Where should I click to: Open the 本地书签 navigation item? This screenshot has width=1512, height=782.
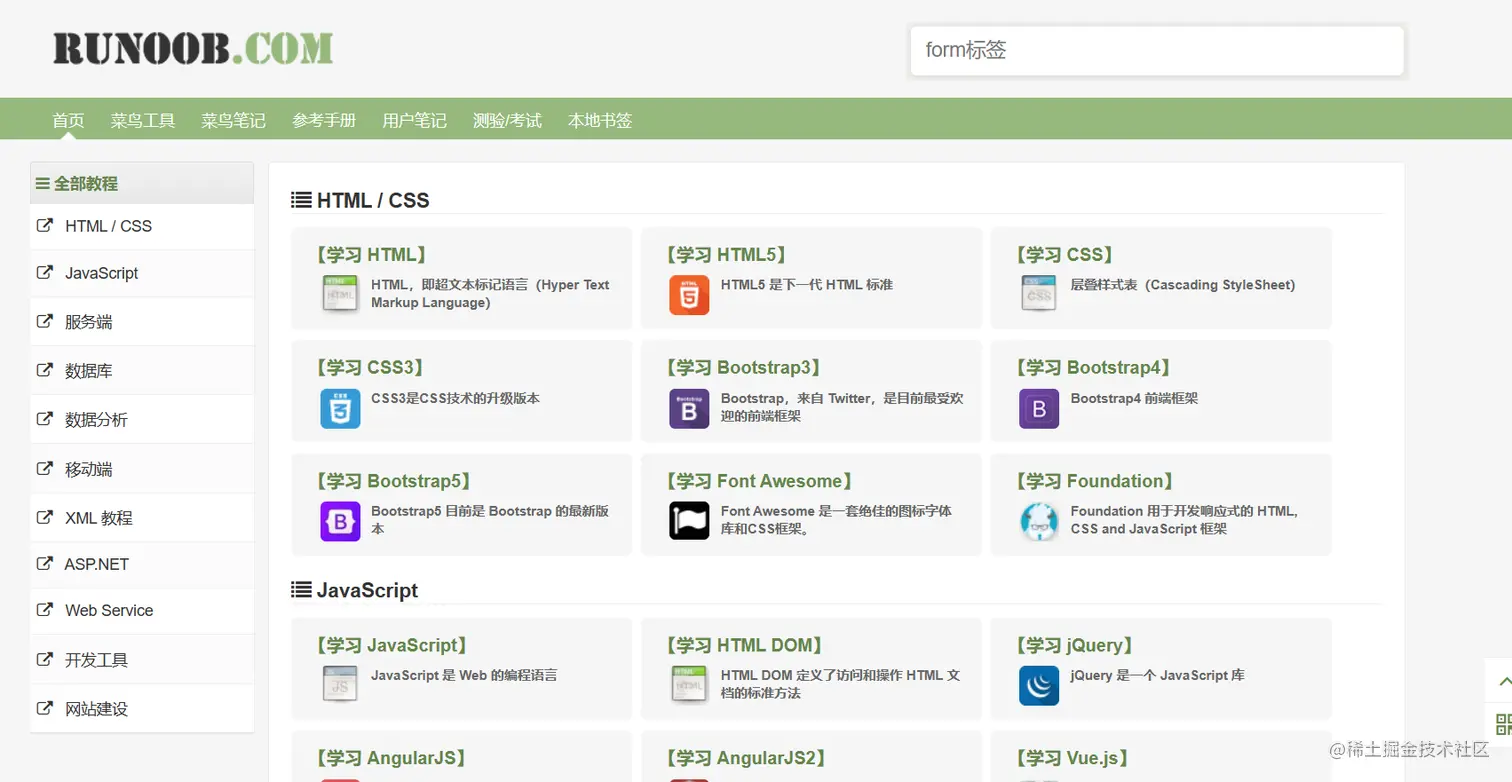click(x=600, y=121)
